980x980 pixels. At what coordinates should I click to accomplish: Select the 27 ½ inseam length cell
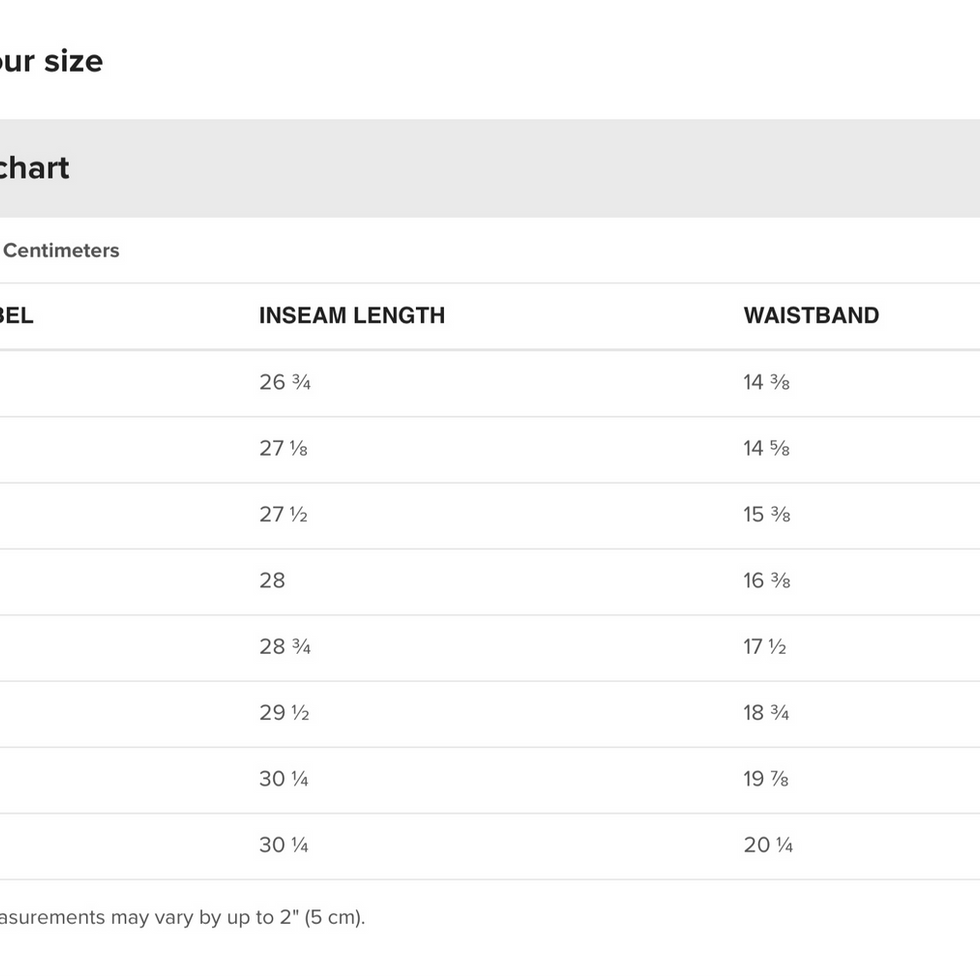coord(283,514)
